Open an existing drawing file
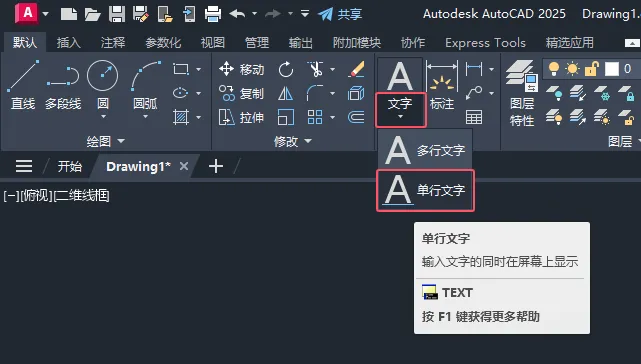Screen dimensions: 641x364 click(93, 14)
